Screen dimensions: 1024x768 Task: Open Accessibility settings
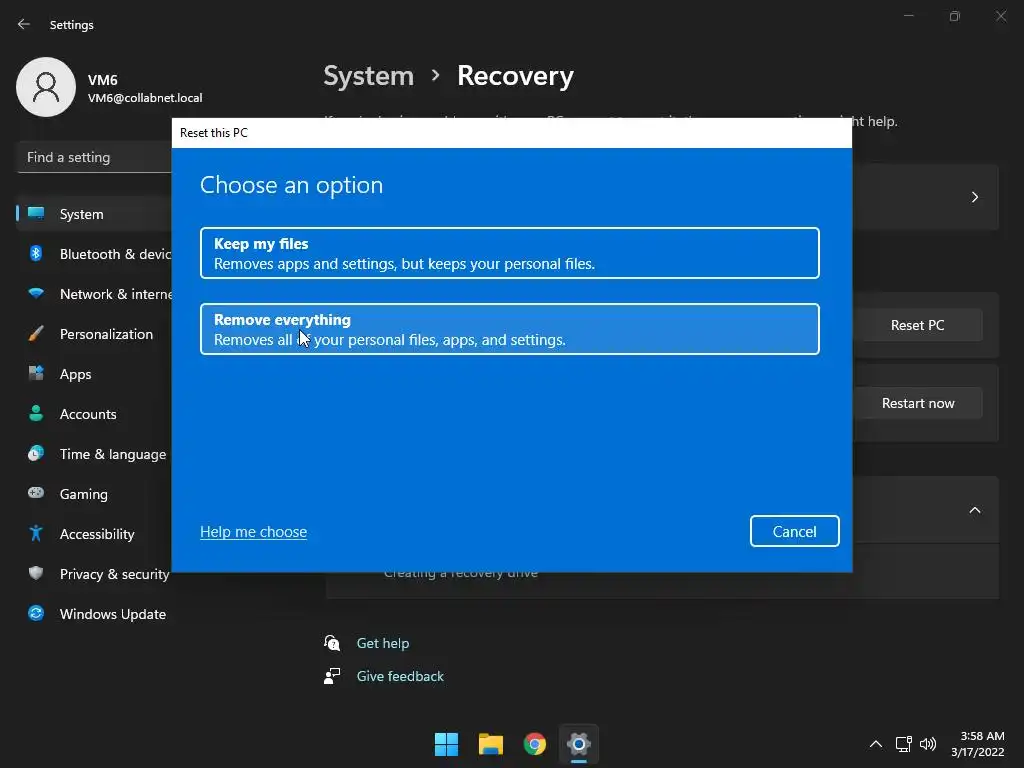click(x=94, y=534)
